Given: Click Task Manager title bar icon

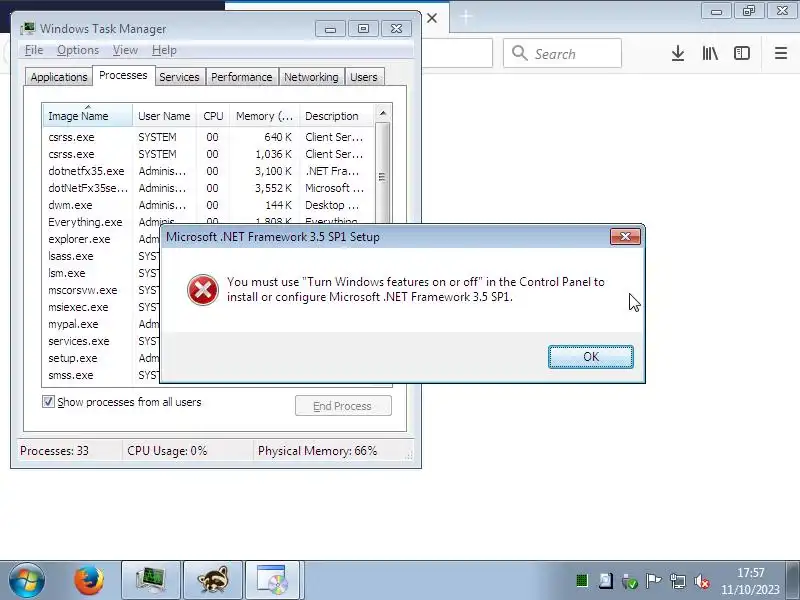Looking at the screenshot, I should pyautogui.click(x=28, y=29).
